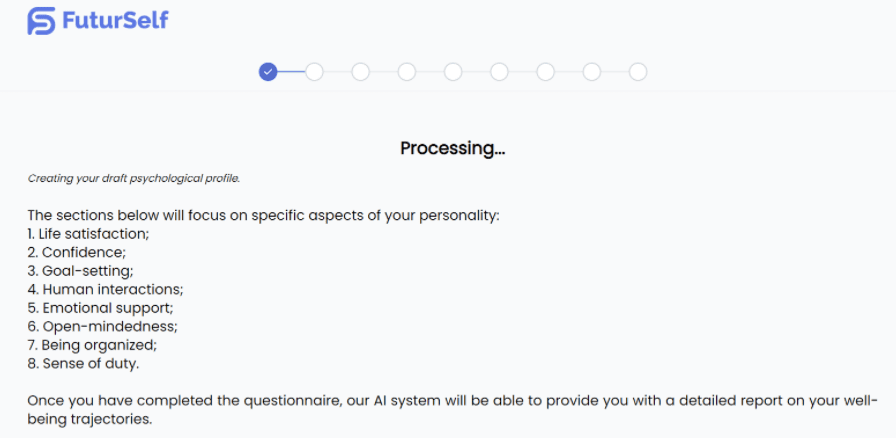The image size is (896, 438).
Task: Click the FuturSelf logo icon
Action: click(42, 21)
